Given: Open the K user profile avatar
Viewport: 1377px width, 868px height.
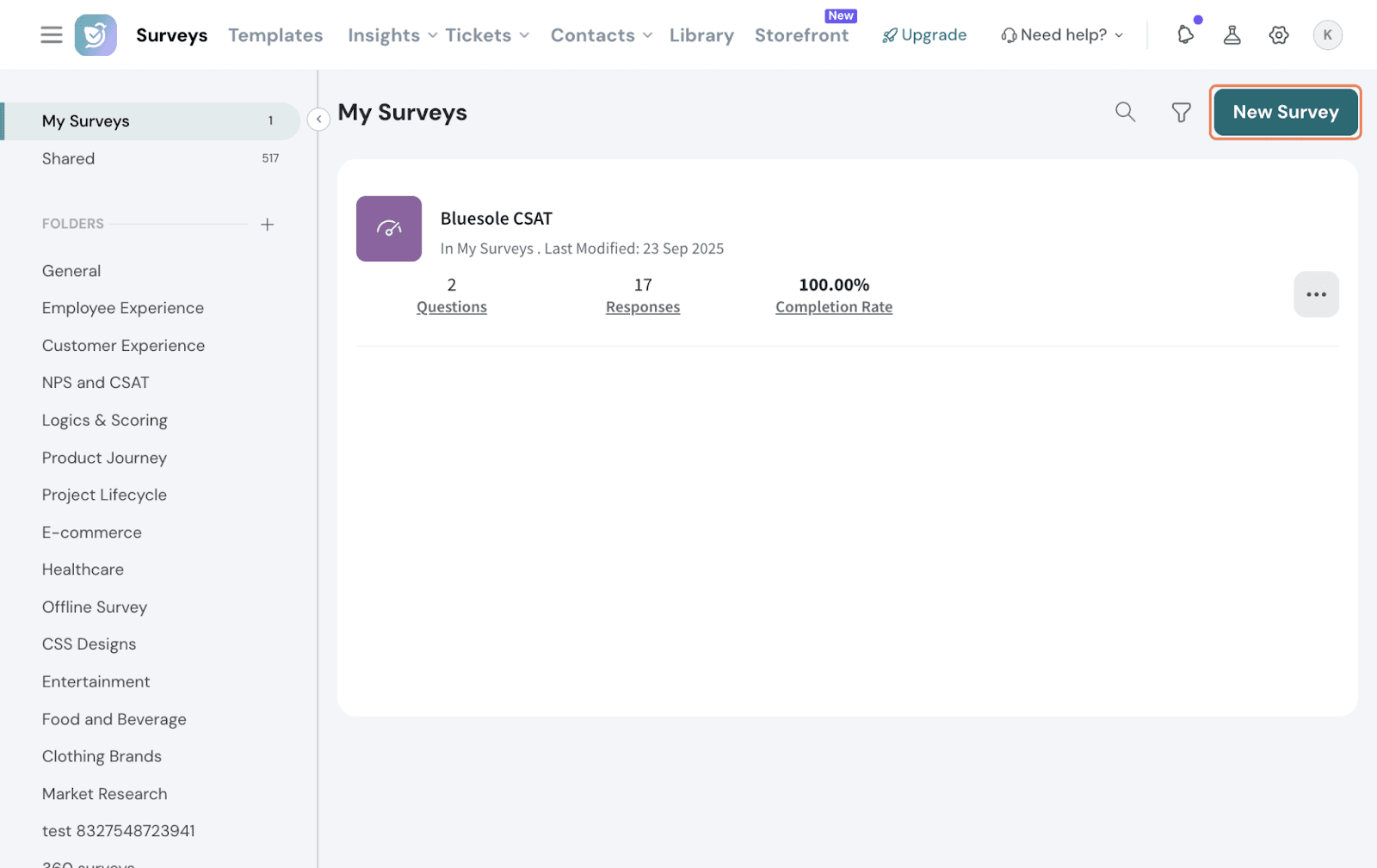Looking at the screenshot, I should pyautogui.click(x=1327, y=35).
